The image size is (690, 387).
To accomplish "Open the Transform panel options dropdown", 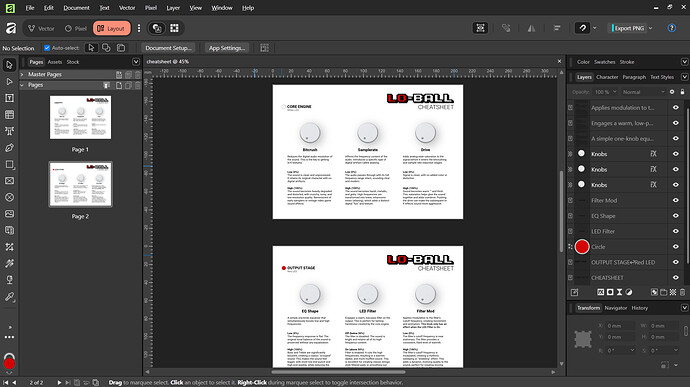I will (684, 308).
